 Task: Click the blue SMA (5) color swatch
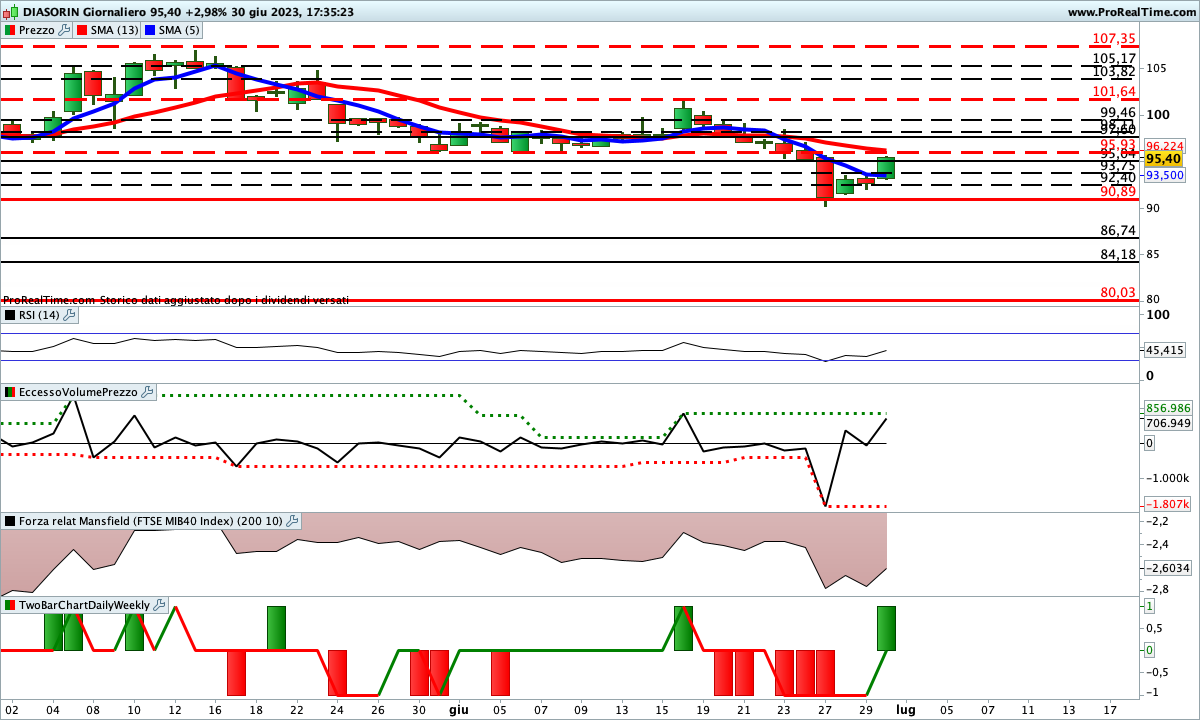click(x=151, y=30)
